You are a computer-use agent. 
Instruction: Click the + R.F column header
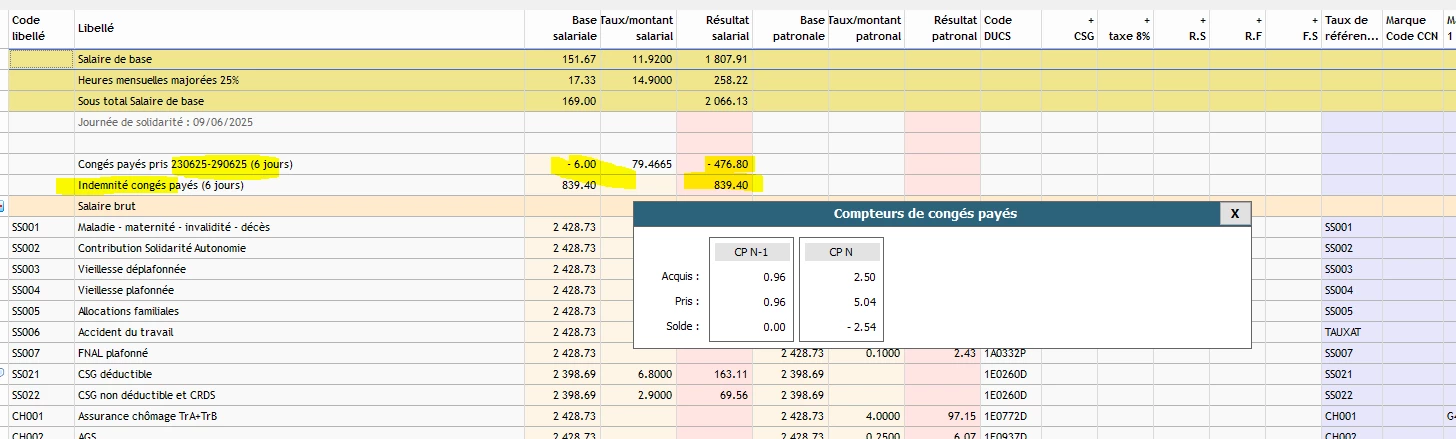click(1238, 27)
